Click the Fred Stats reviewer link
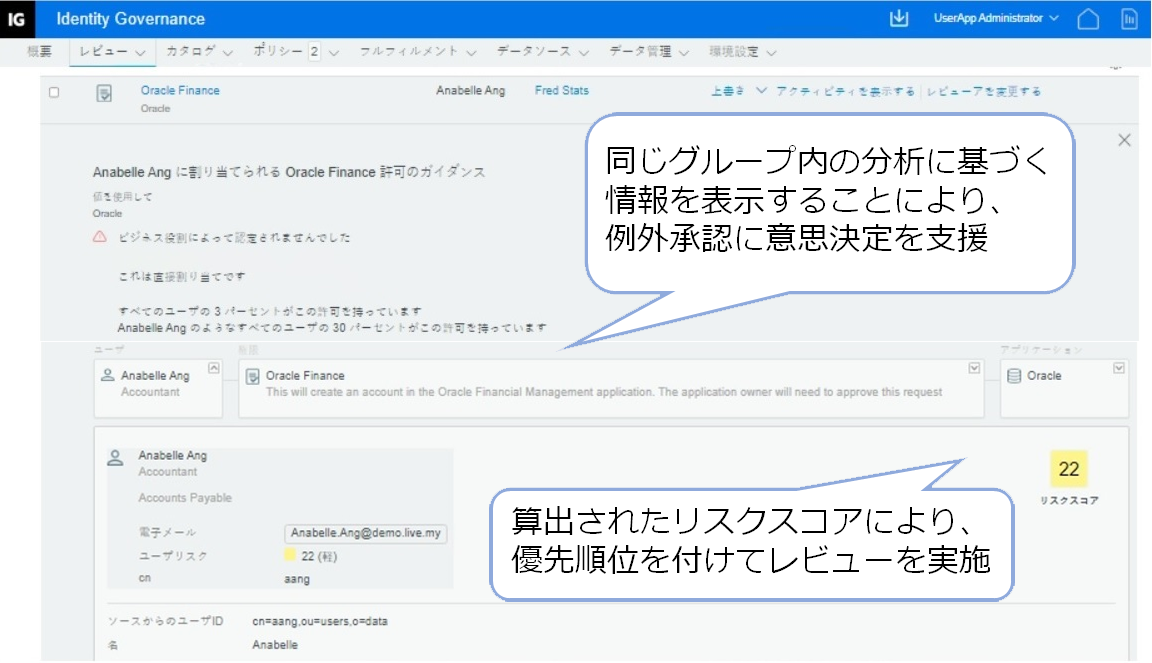1152x663 pixels. point(561,90)
